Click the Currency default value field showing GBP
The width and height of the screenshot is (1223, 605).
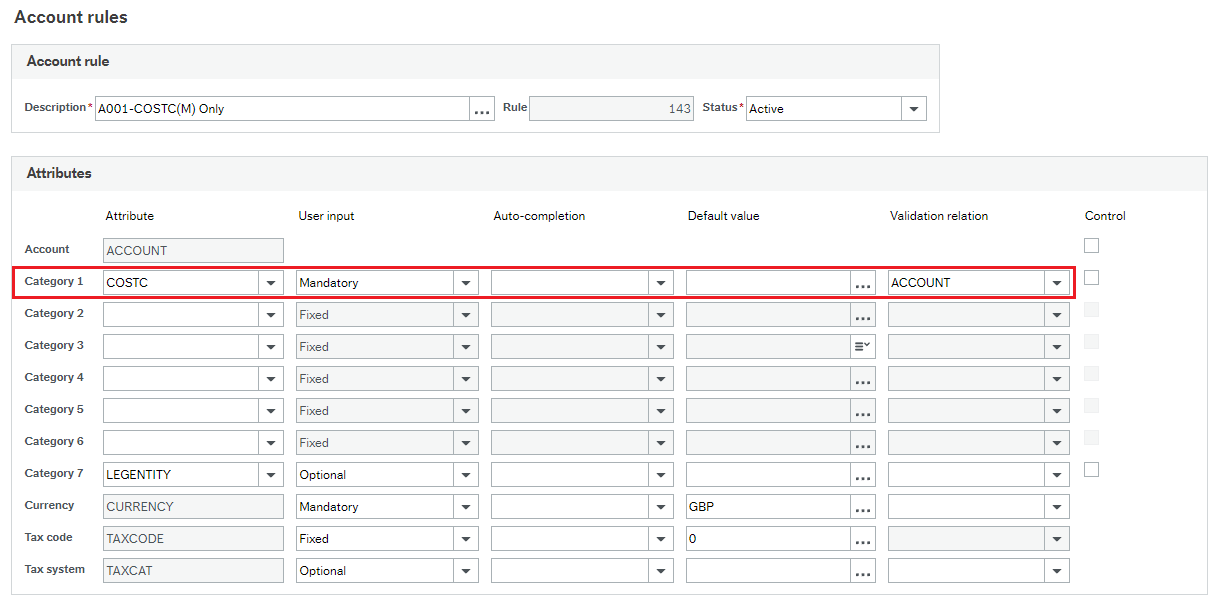[x=770, y=506]
